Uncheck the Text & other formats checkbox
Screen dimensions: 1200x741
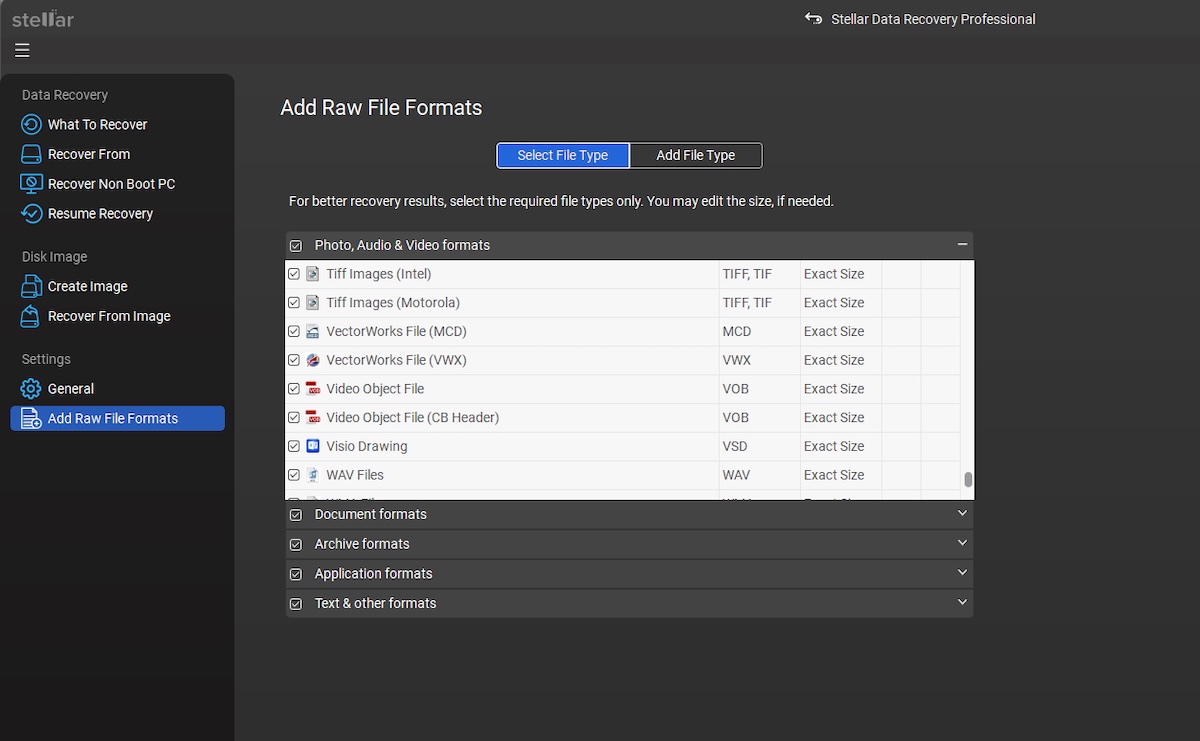click(x=295, y=604)
